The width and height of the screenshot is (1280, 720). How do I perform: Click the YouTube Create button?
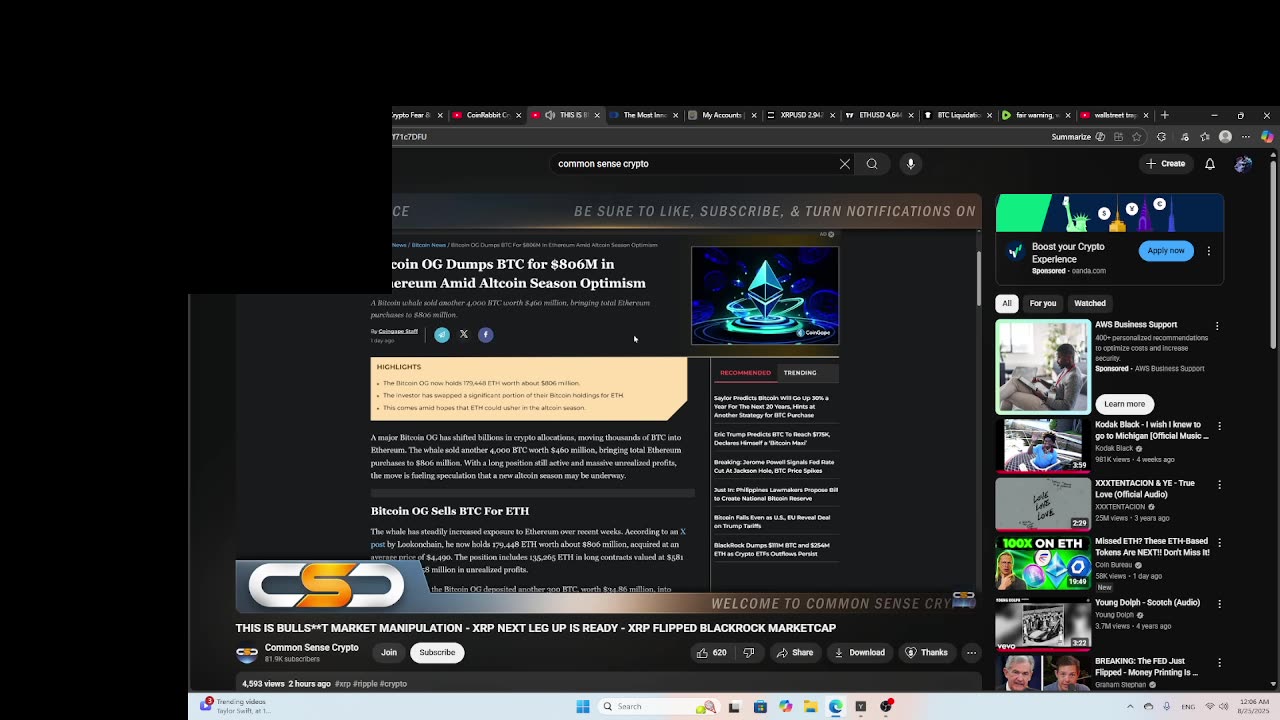click(1166, 164)
